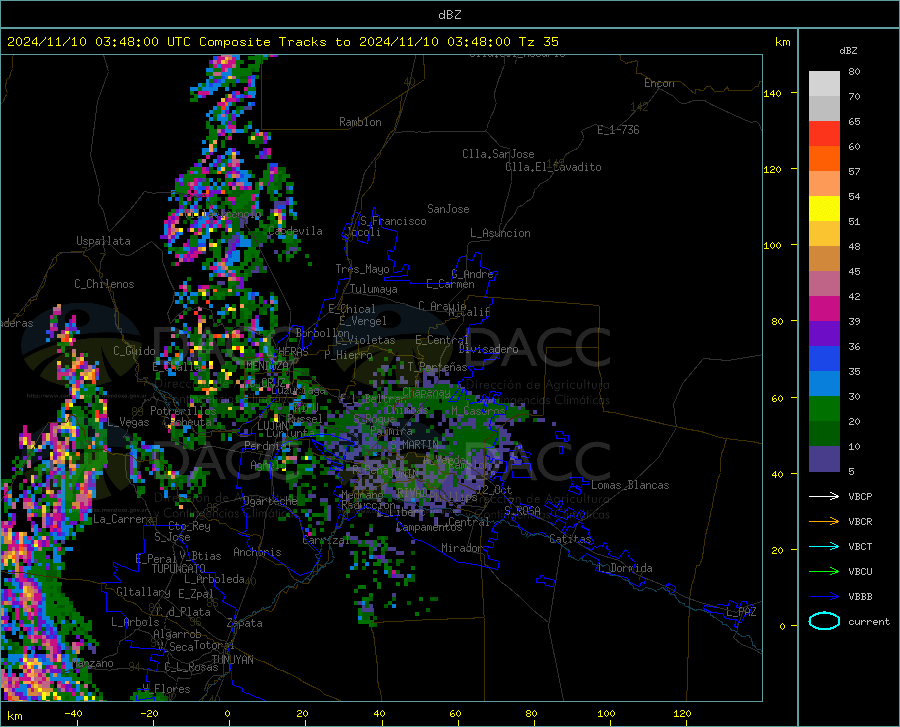Click the 'TUNUYAN' label on the map
The image size is (900, 727).
(232, 660)
